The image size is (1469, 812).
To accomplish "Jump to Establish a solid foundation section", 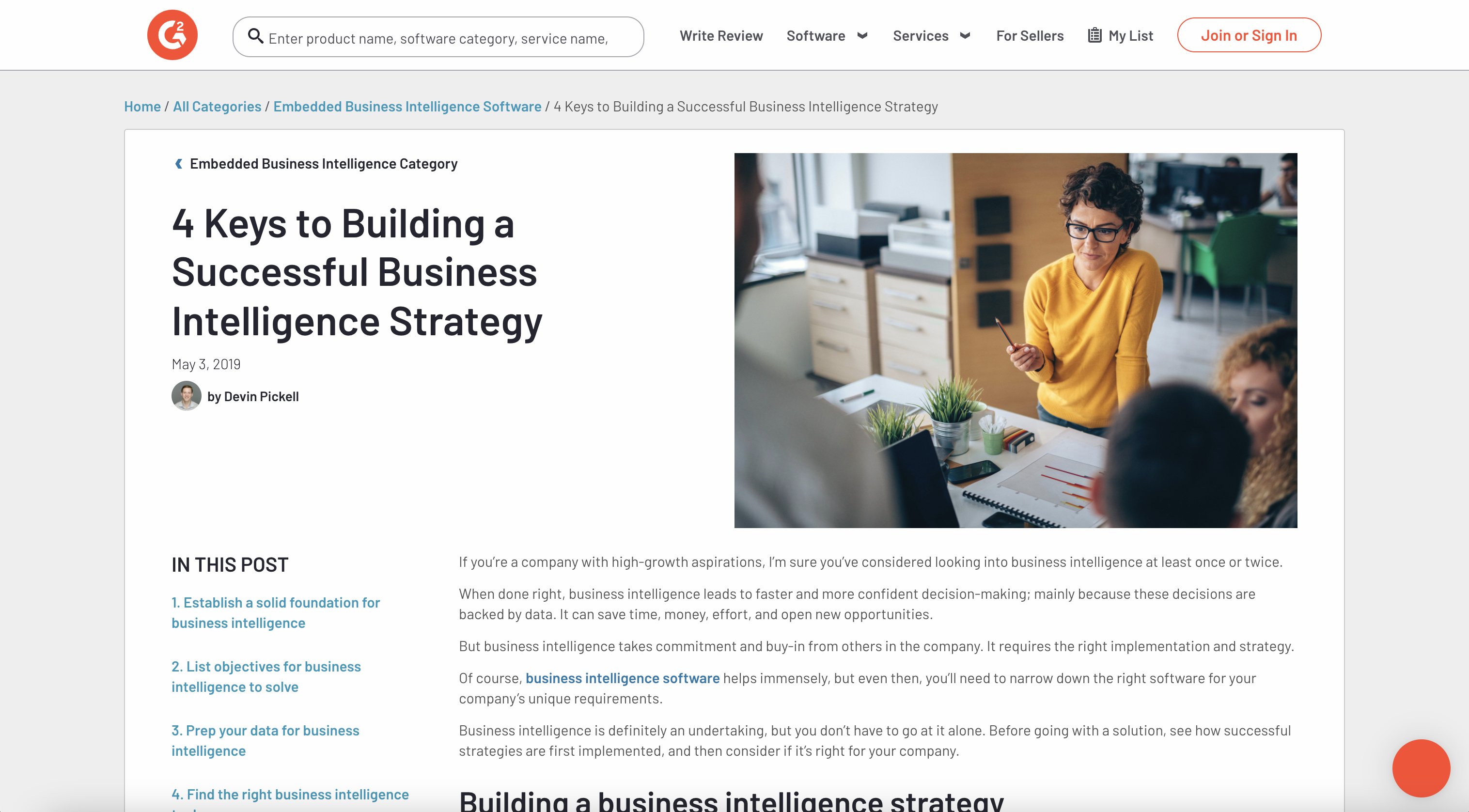I will pyautogui.click(x=275, y=613).
